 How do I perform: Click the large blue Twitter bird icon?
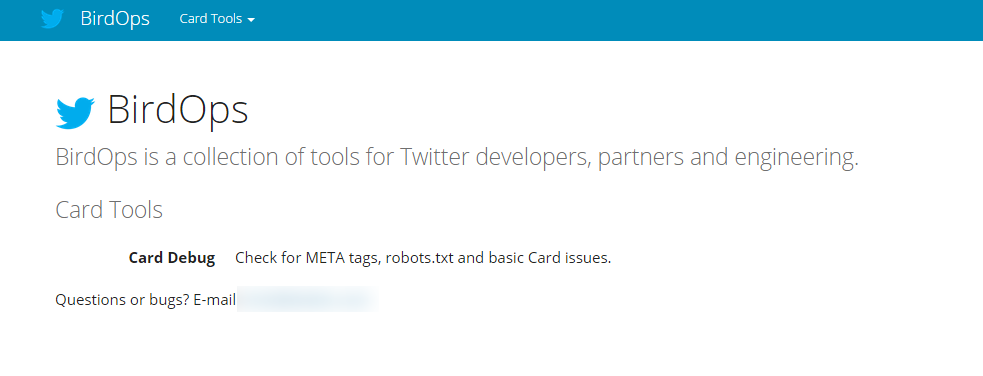[75, 113]
